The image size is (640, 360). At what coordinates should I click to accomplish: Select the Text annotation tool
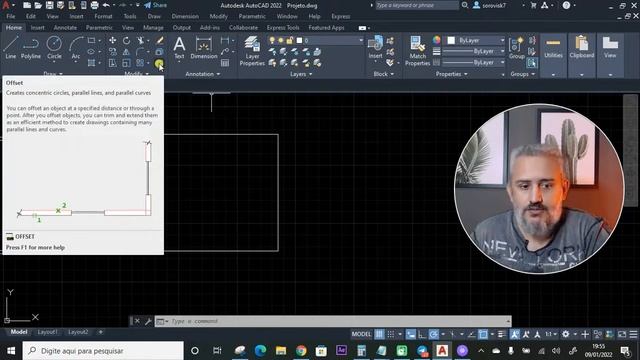(179, 48)
